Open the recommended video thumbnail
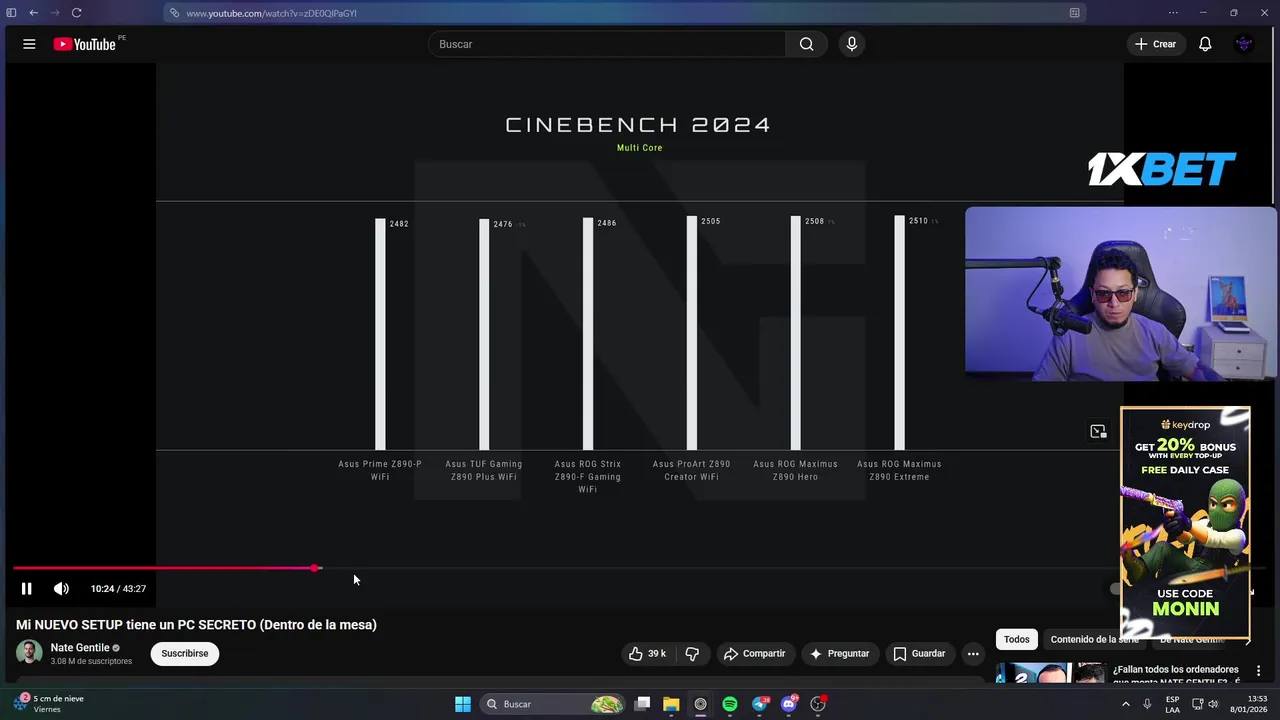1280x720 pixels. click(1049, 673)
